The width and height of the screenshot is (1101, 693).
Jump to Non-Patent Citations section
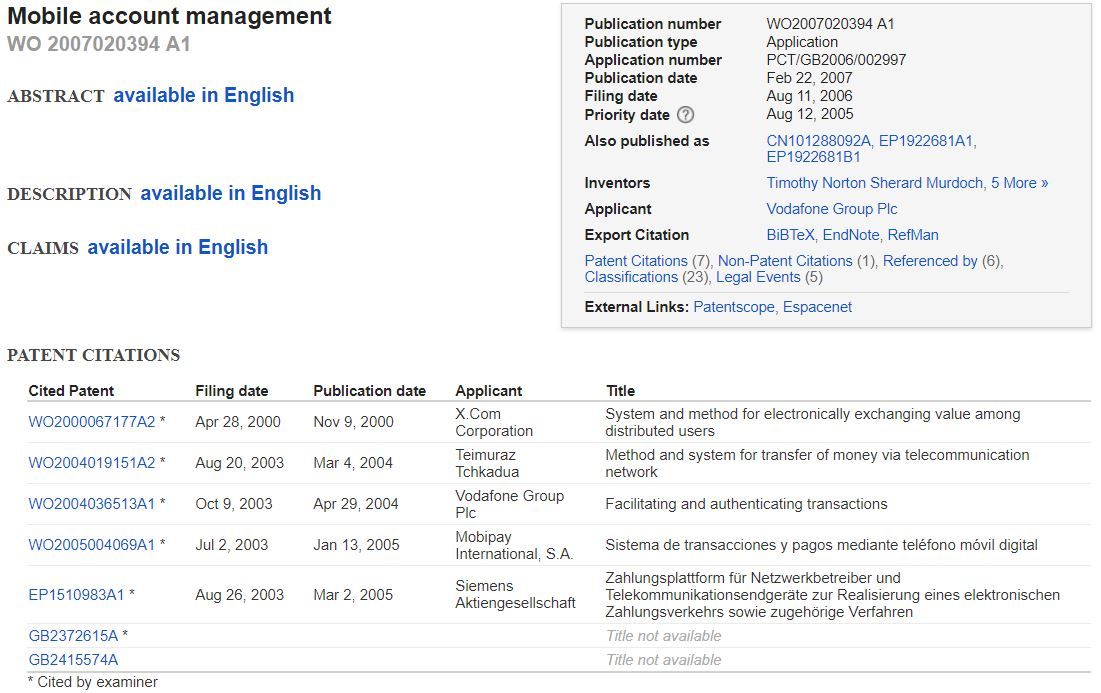click(782, 261)
